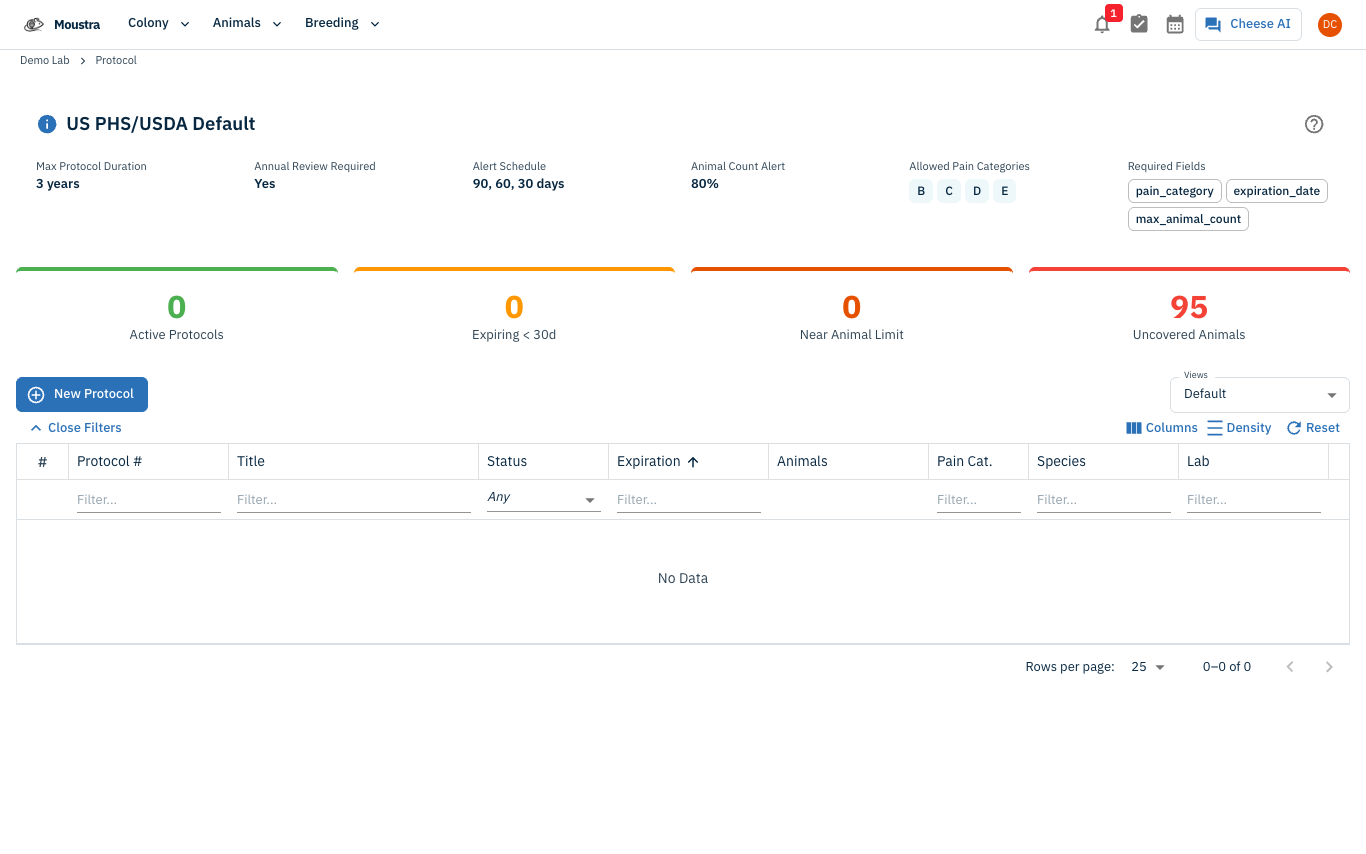Click Demo Lab breadcrumb link

pyautogui.click(x=45, y=61)
